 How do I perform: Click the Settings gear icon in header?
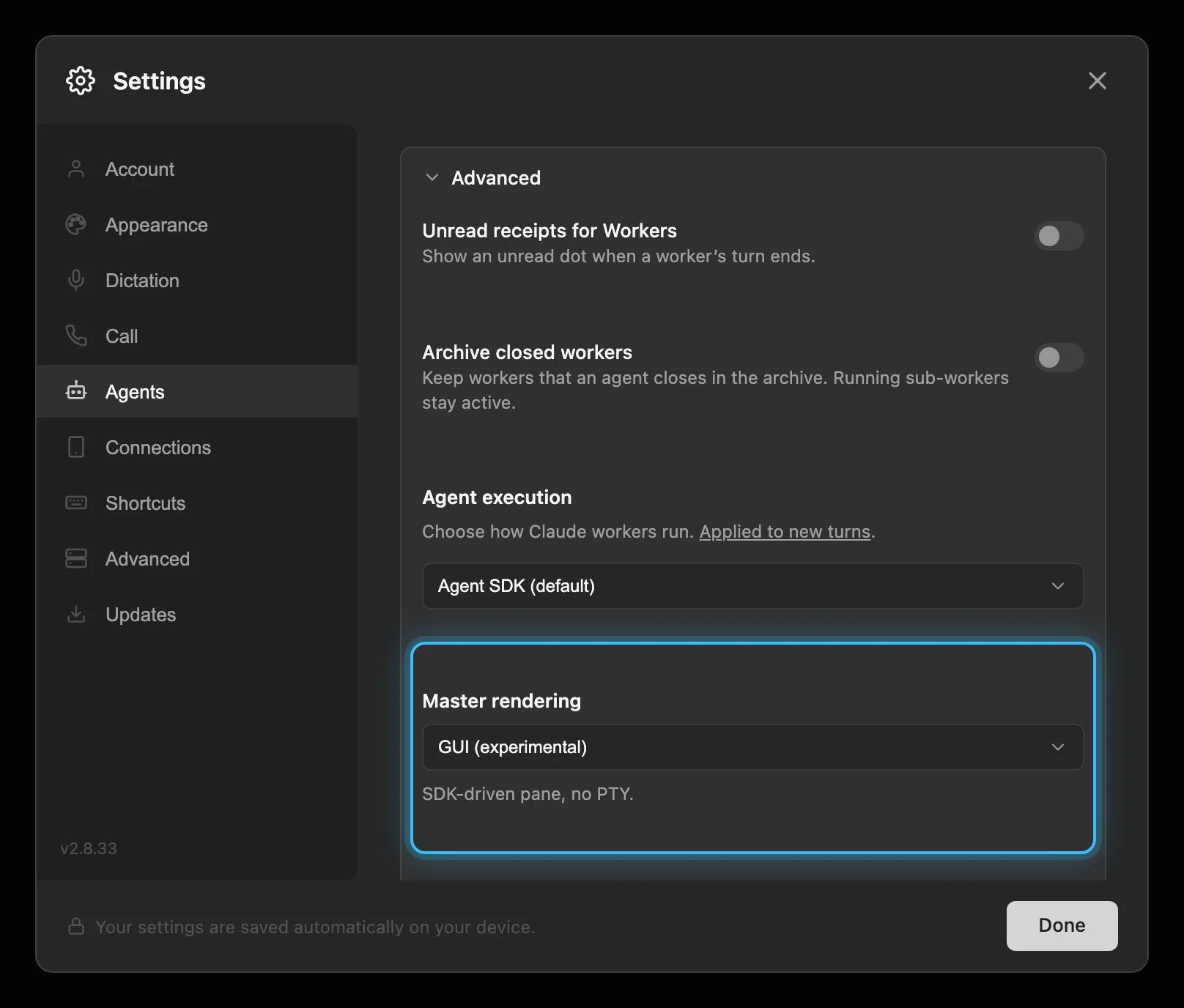[81, 81]
